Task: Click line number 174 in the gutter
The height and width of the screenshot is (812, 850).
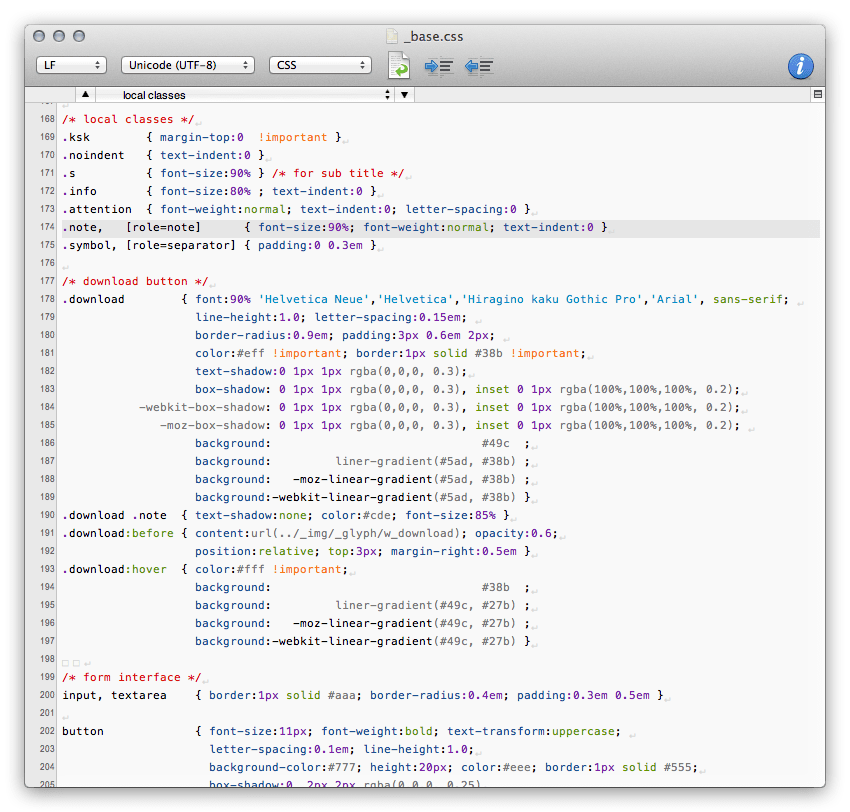Action: 47,228
